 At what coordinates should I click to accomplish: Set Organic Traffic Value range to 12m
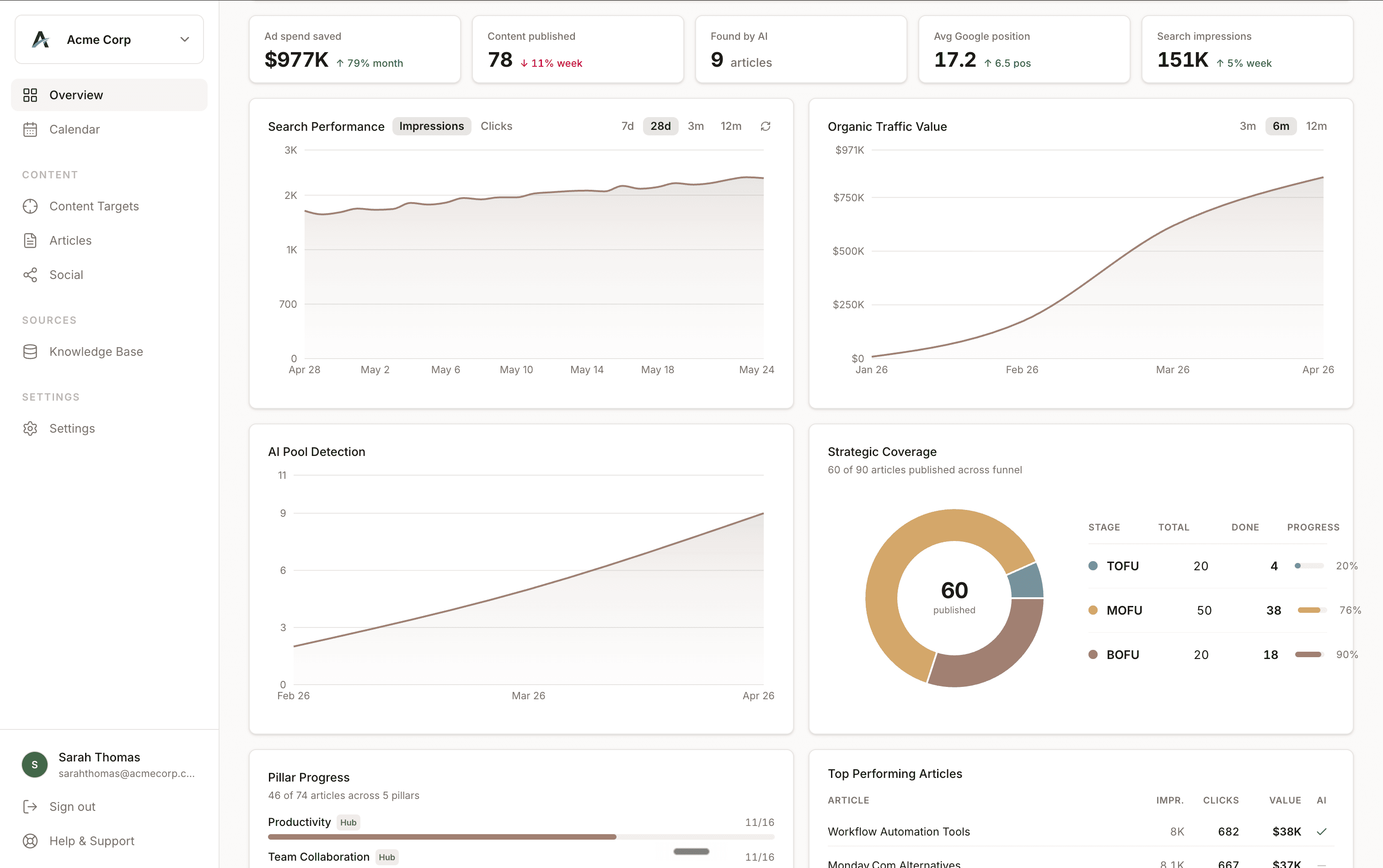click(x=1316, y=126)
